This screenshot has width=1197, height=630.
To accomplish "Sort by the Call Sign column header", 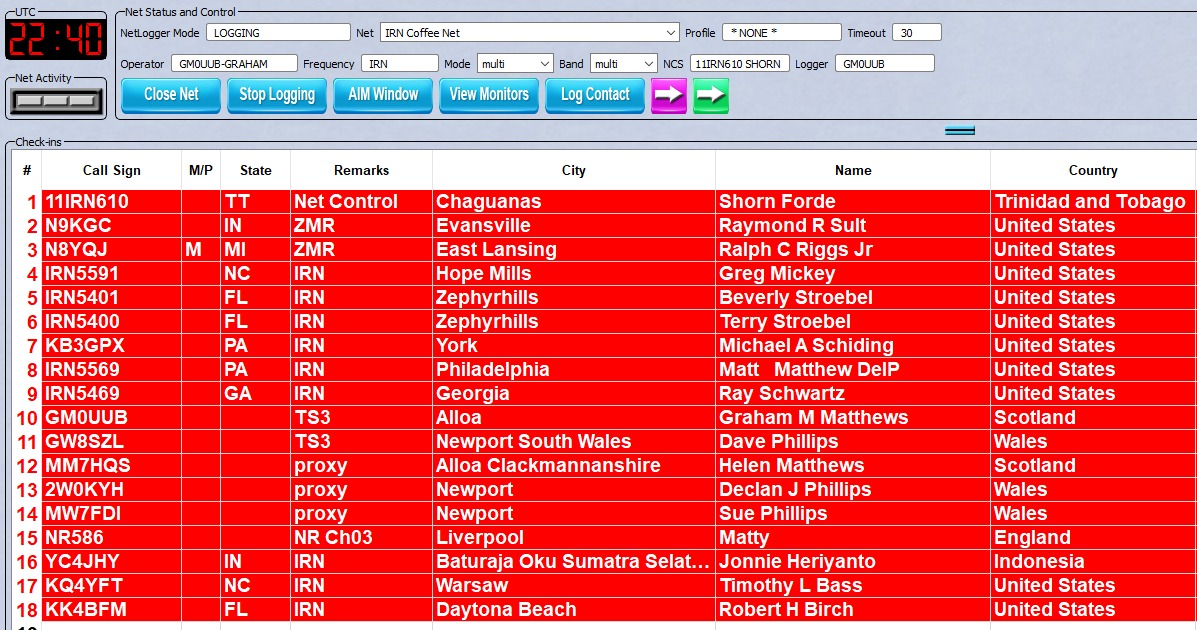I will click(x=111, y=170).
